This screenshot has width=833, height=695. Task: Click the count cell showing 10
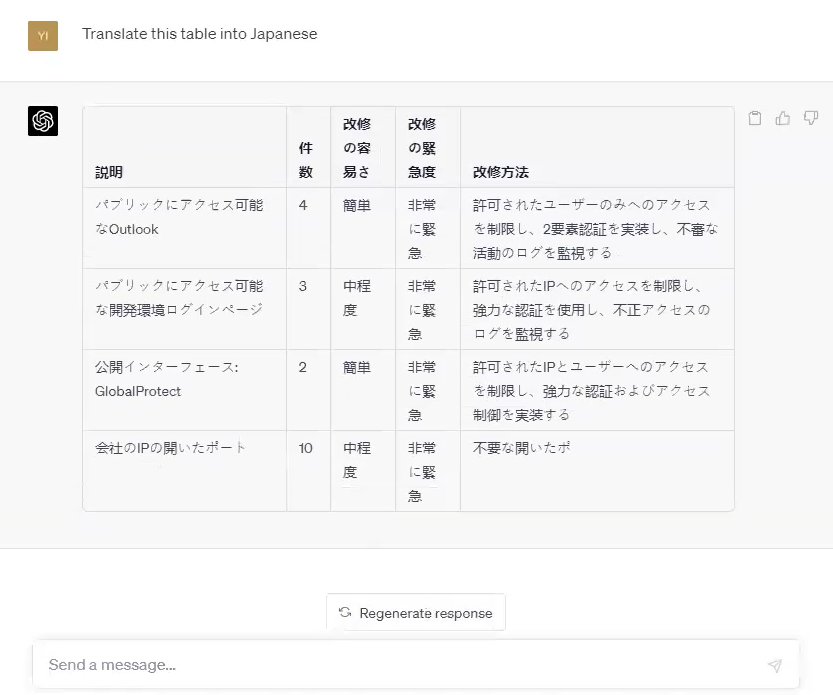[x=309, y=471]
